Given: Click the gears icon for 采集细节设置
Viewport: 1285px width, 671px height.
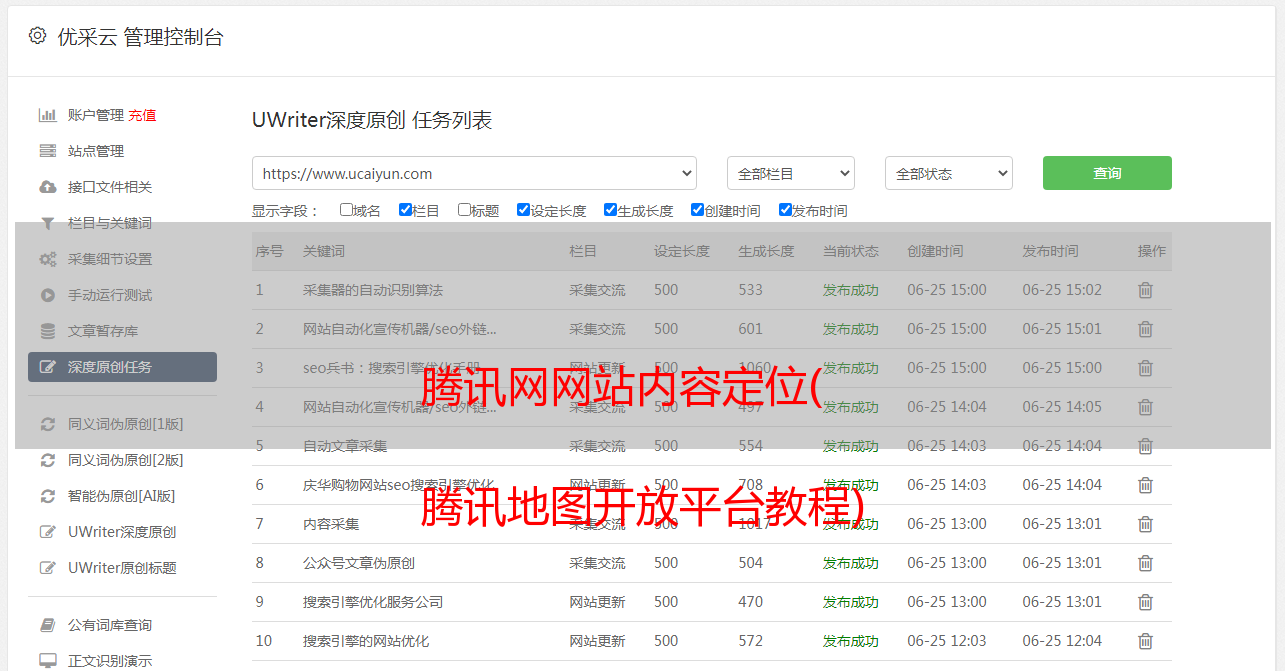Looking at the screenshot, I should pyautogui.click(x=47, y=259).
